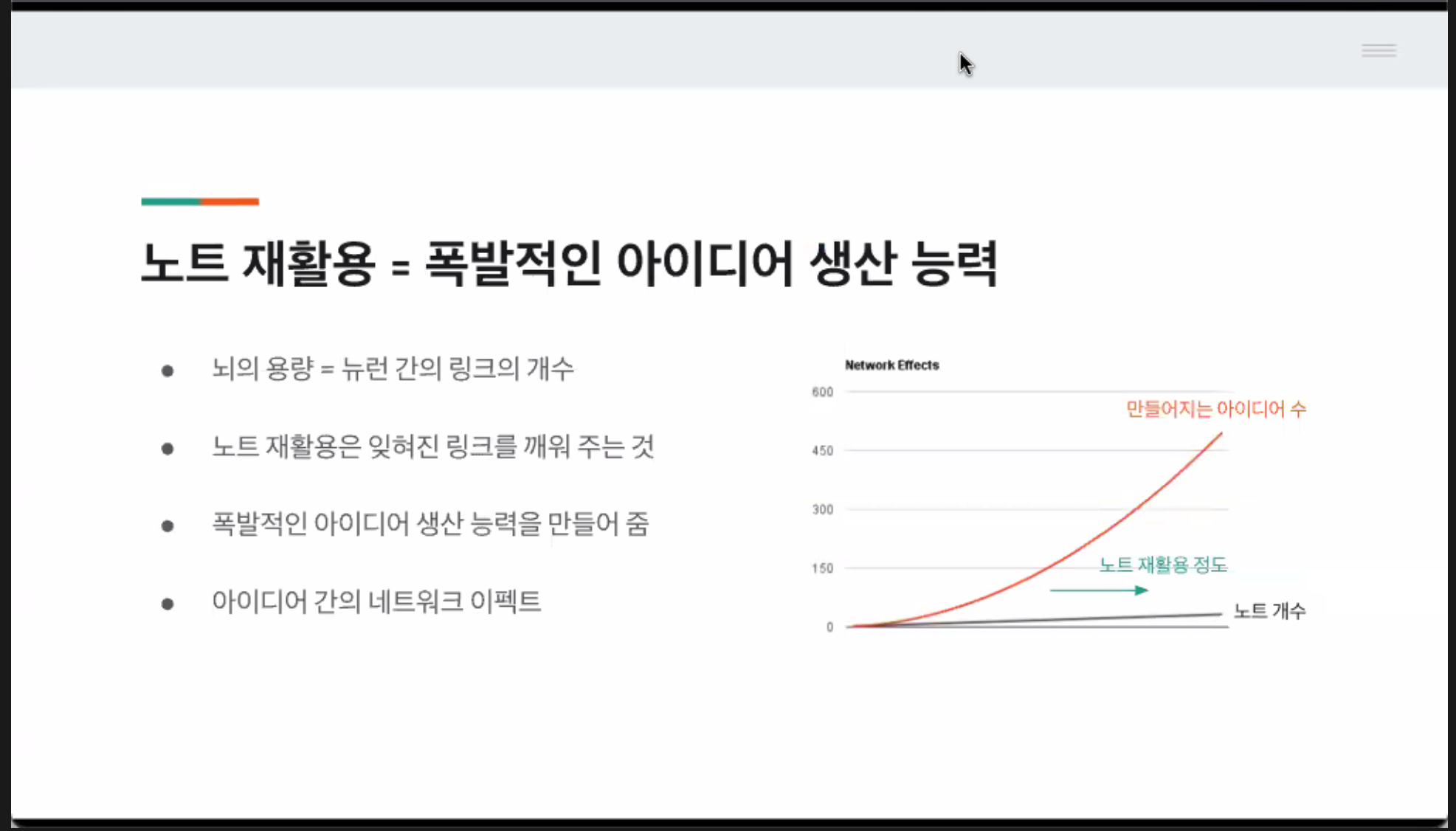Click the orange part of title accent bar
The width and height of the screenshot is (1456, 831).
coord(230,201)
